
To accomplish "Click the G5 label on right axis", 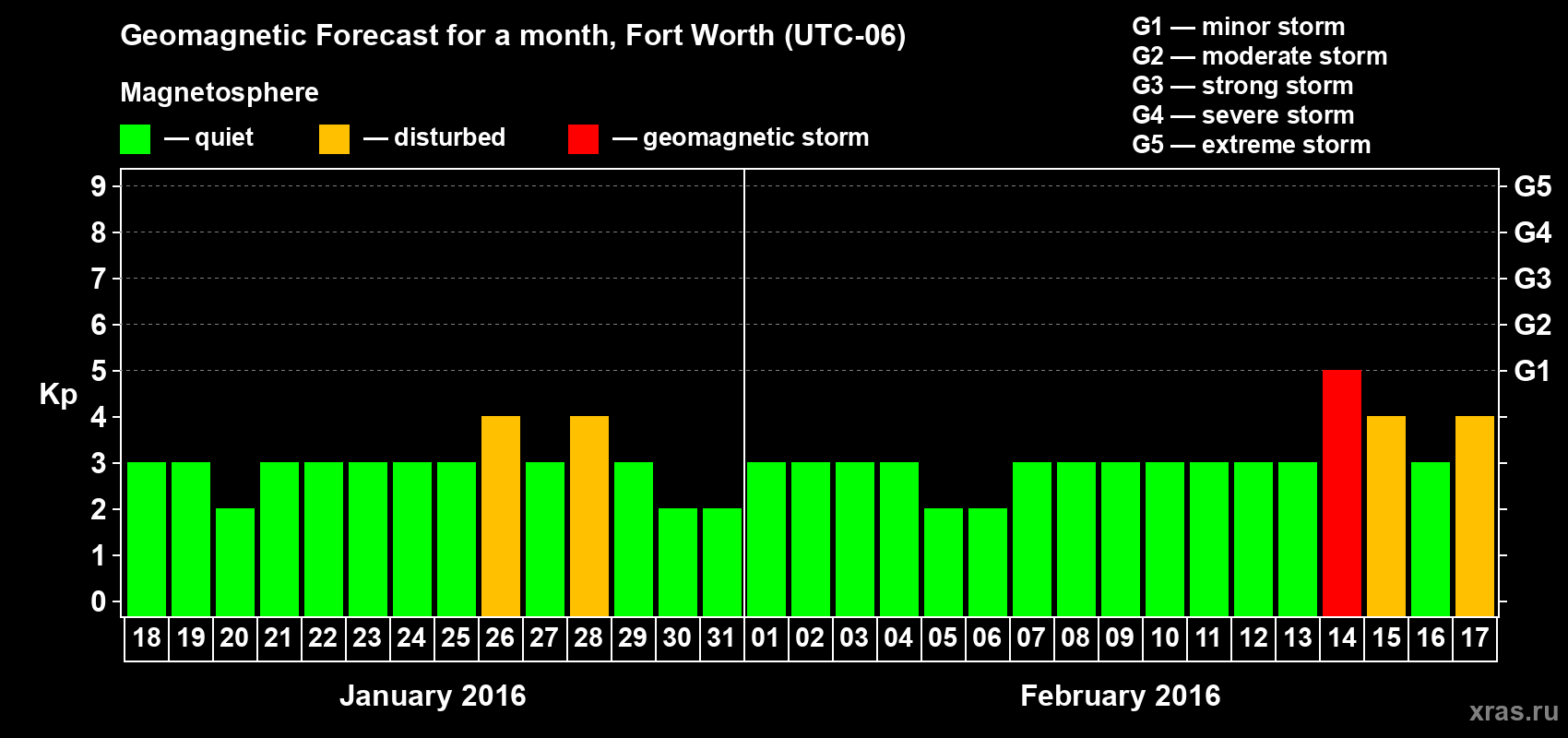I will point(1533,186).
